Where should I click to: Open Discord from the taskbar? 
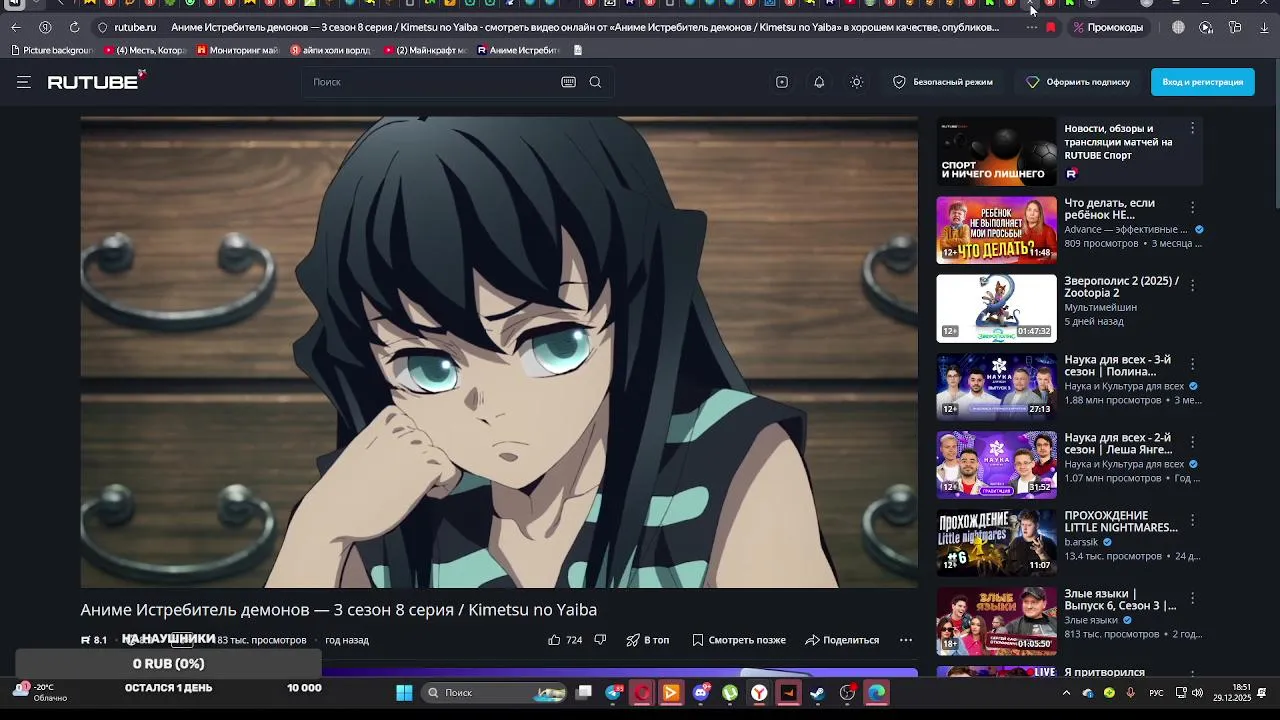click(x=701, y=693)
